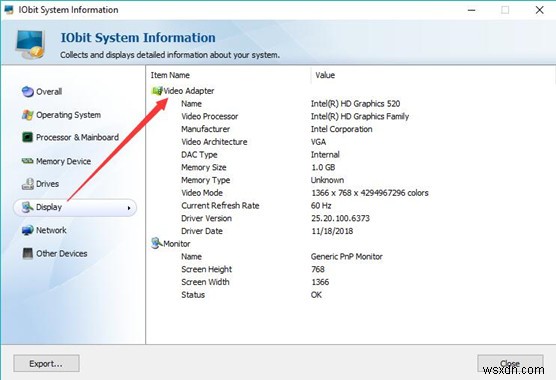Select the Screen Width row

point(205,282)
